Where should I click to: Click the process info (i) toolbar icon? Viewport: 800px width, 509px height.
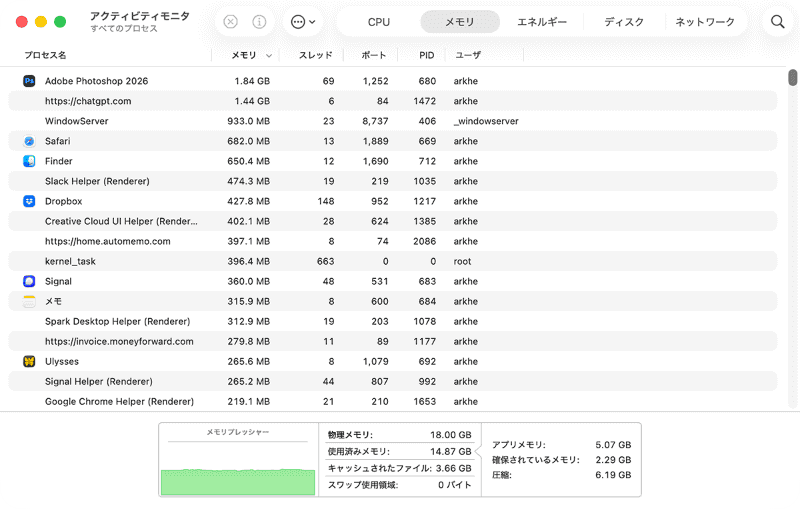[x=259, y=22]
